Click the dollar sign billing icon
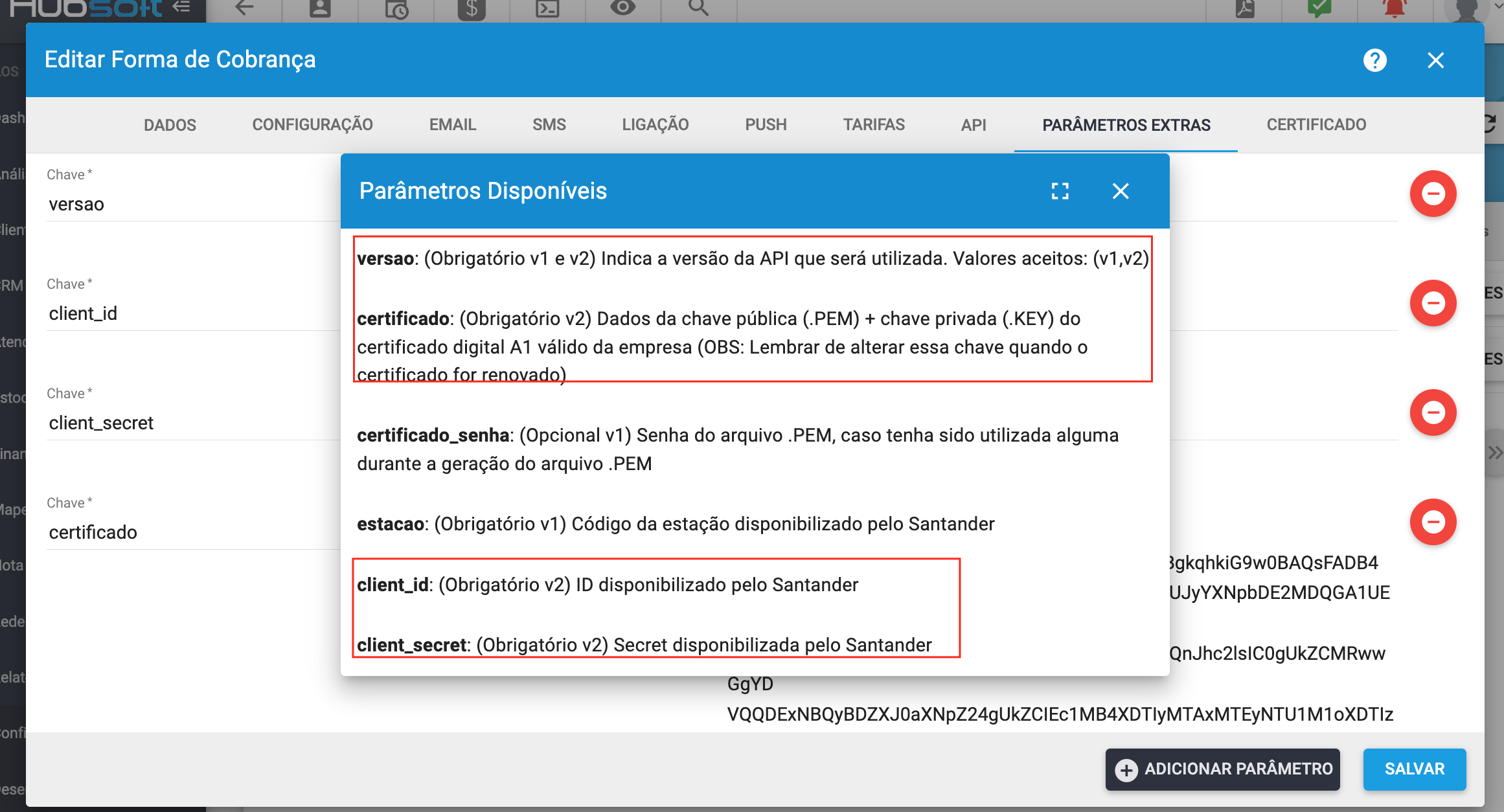The width and height of the screenshot is (1504, 812). tap(471, 9)
